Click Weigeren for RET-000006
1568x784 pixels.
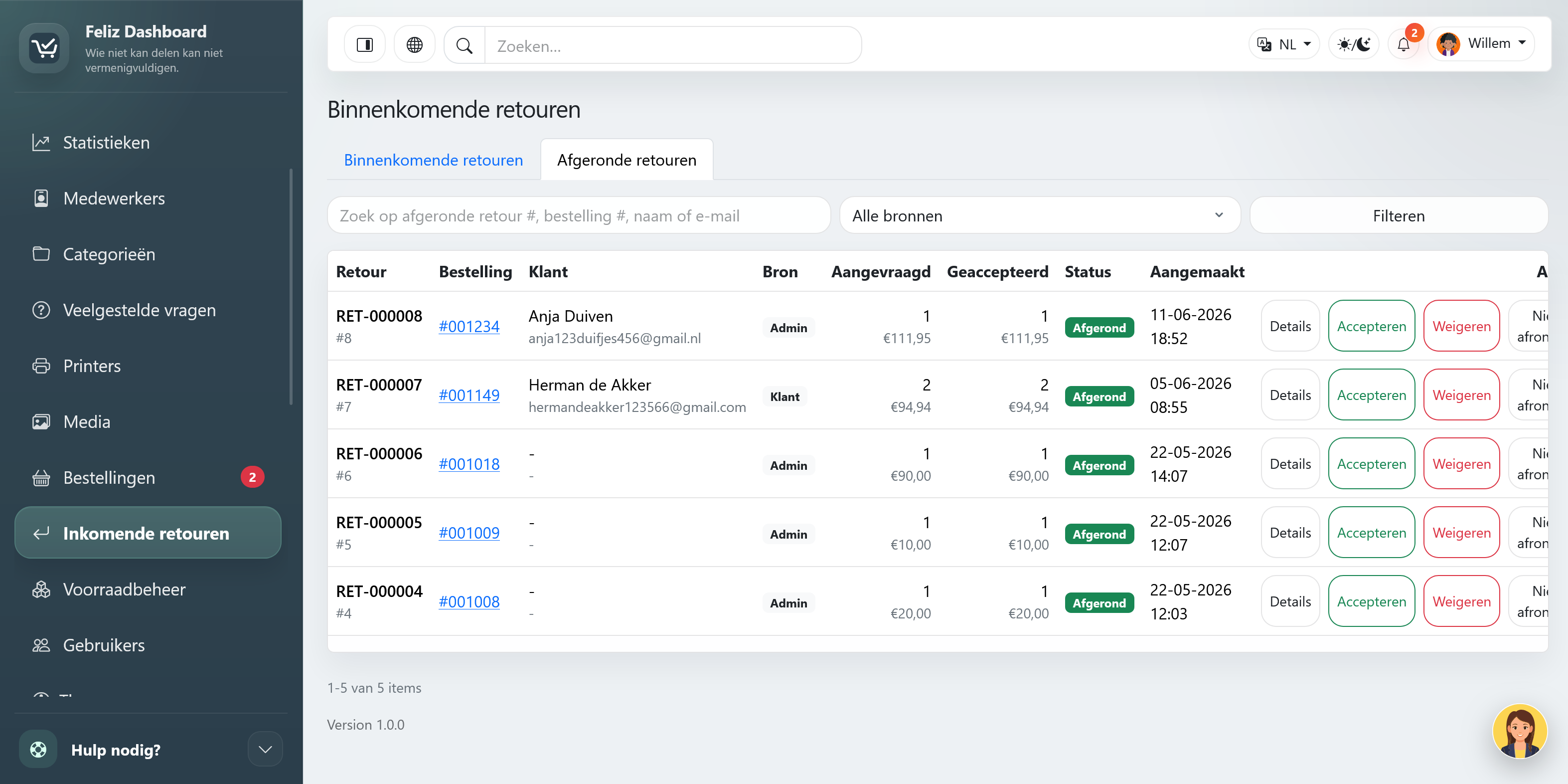pyautogui.click(x=1461, y=464)
